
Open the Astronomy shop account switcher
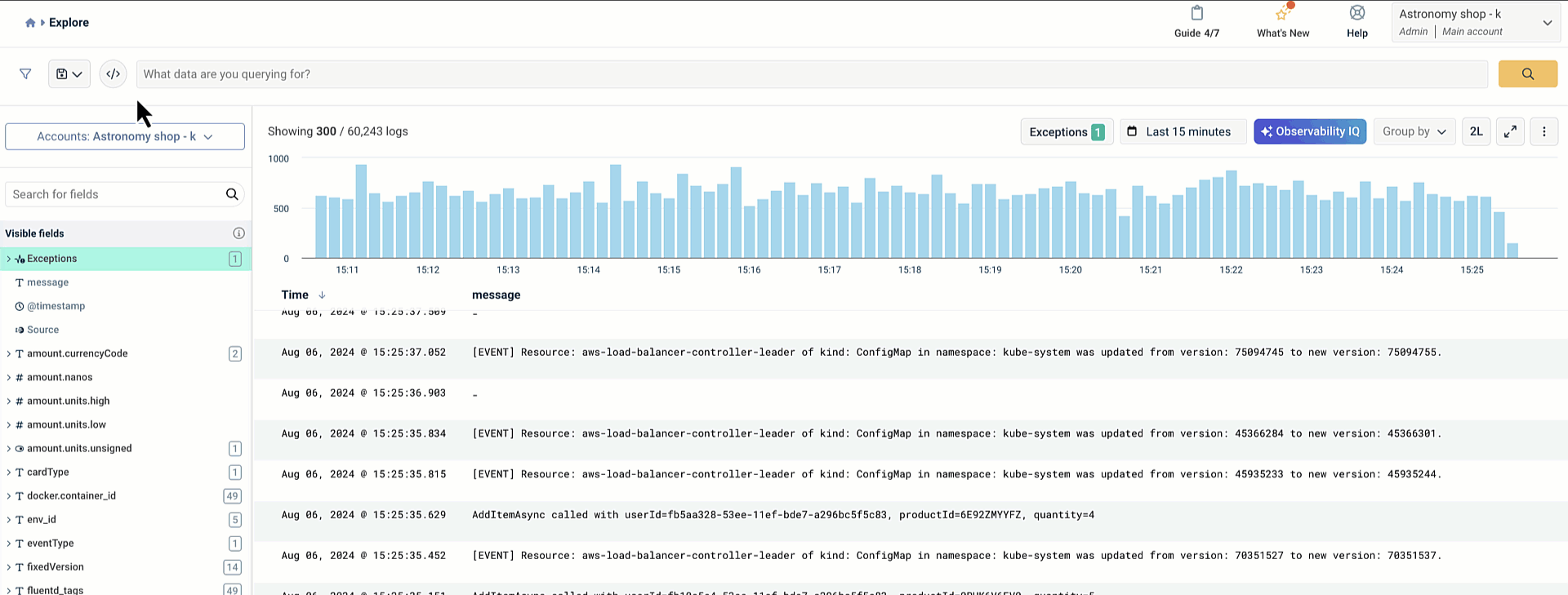coord(1477,23)
